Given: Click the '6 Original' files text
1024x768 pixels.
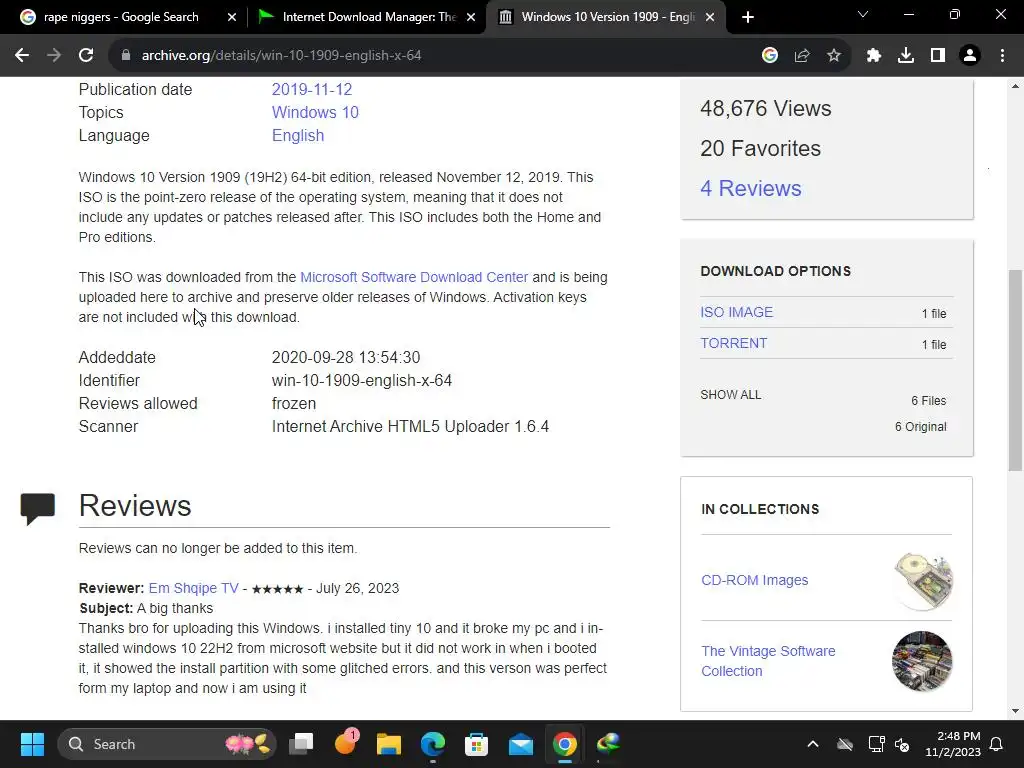Looking at the screenshot, I should pos(920,426).
